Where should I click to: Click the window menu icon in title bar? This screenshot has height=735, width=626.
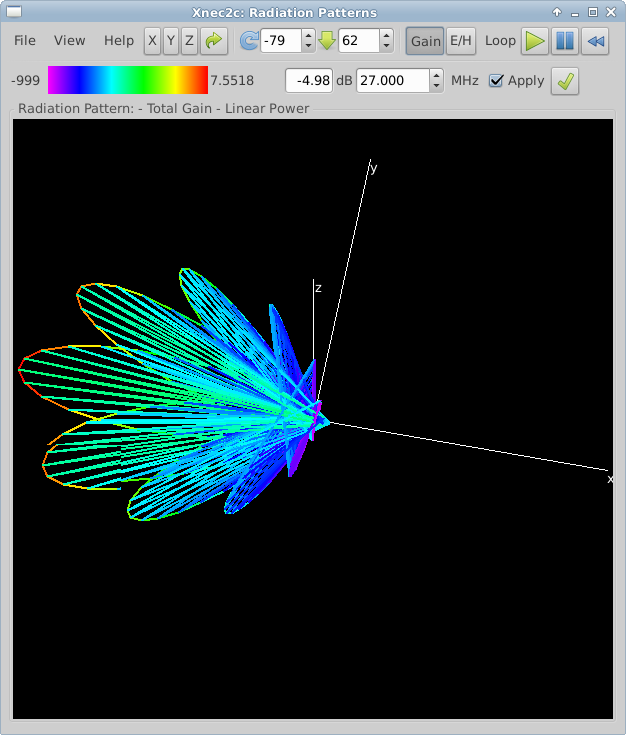tap(13, 12)
